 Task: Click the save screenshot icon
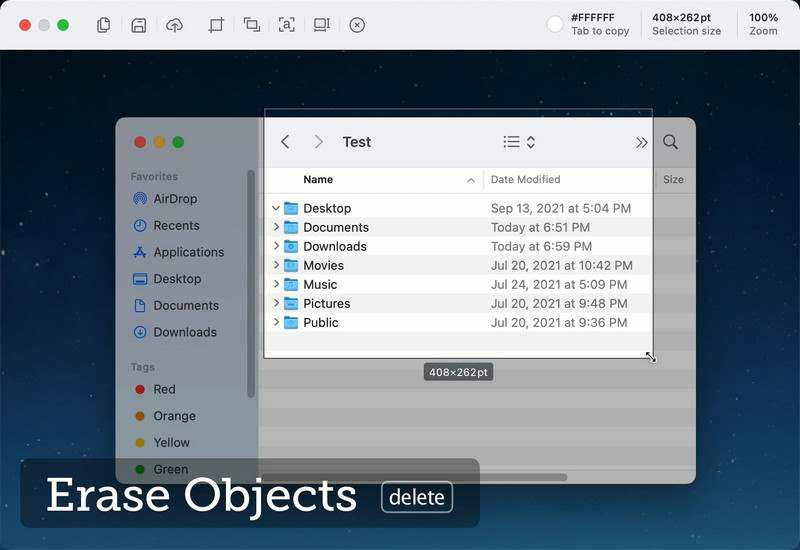[x=139, y=25]
